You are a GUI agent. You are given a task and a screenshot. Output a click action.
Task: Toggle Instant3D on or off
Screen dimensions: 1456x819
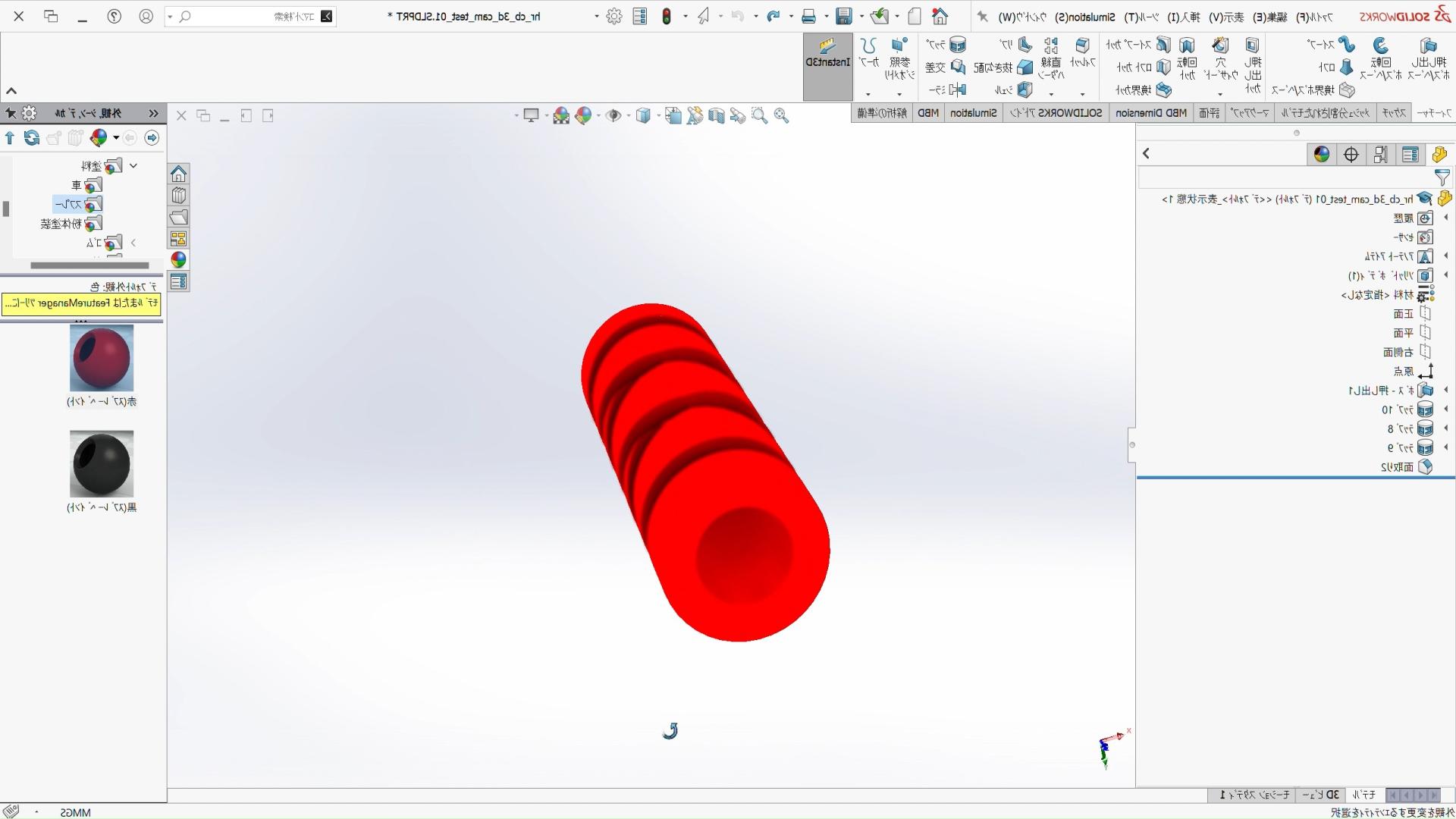click(828, 67)
